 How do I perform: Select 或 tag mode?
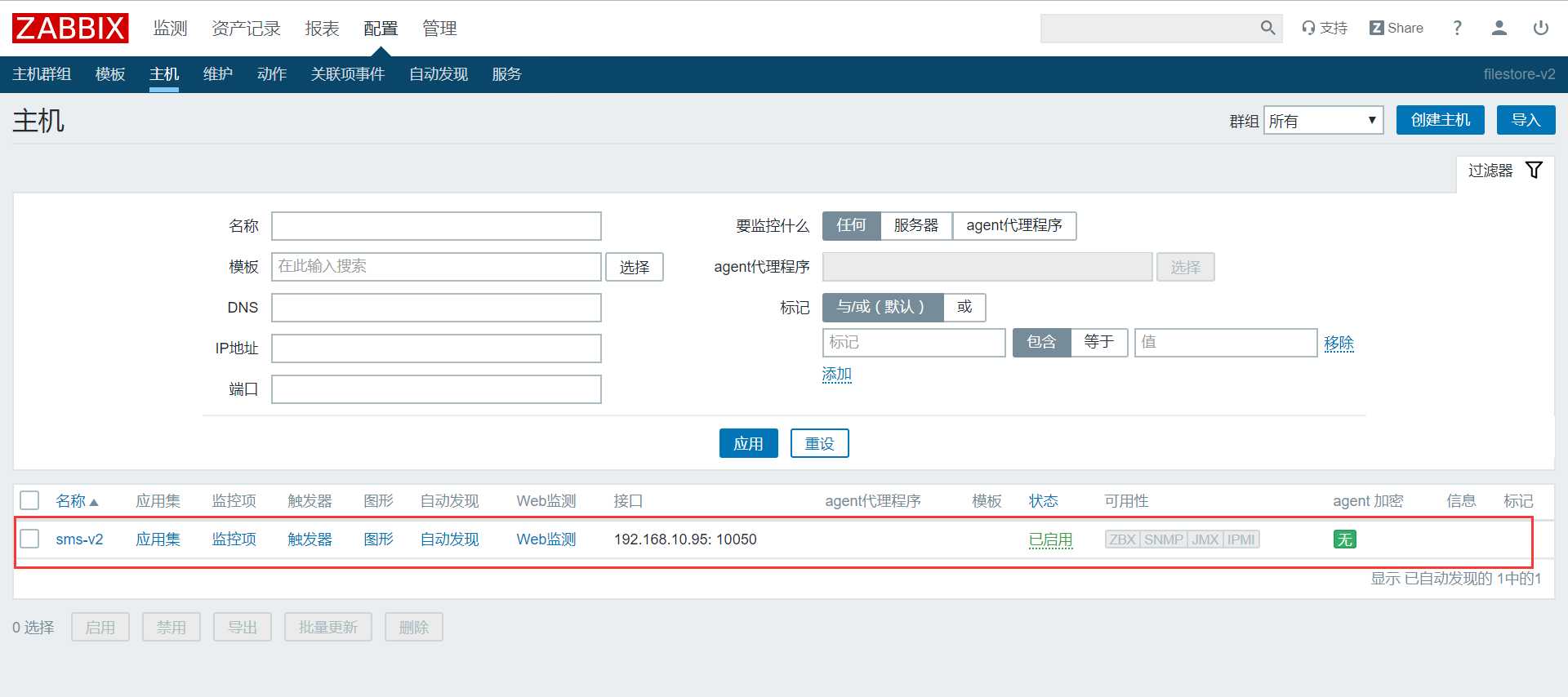[964, 307]
